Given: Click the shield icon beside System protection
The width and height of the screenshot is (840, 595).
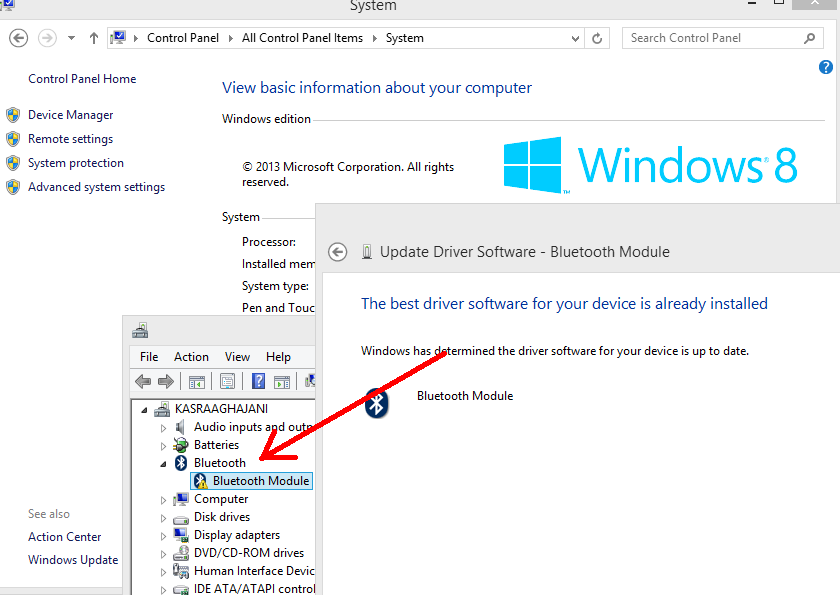Looking at the screenshot, I should pyautogui.click(x=13, y=163).
